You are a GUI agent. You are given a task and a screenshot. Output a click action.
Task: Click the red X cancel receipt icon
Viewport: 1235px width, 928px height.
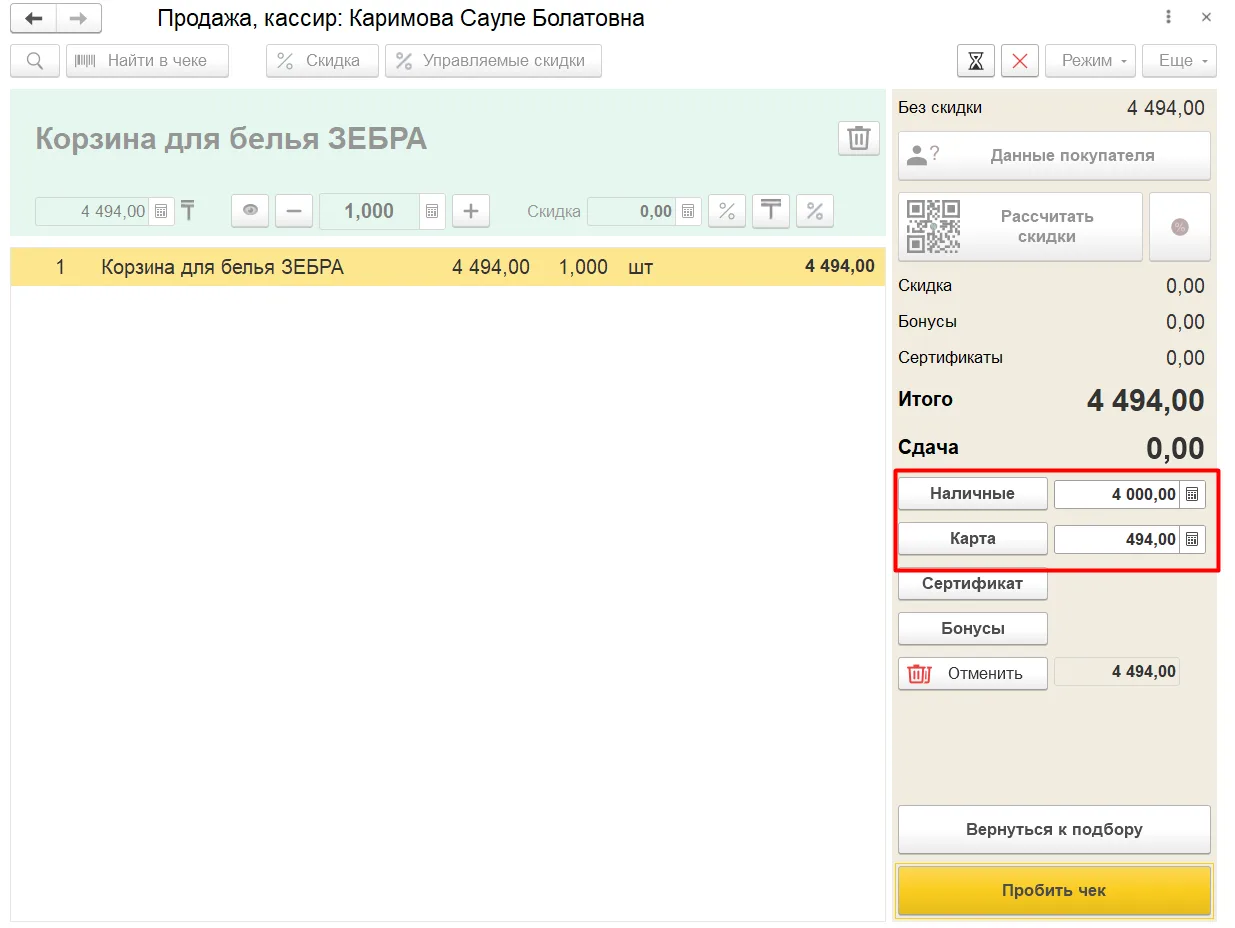(1020, 61)
